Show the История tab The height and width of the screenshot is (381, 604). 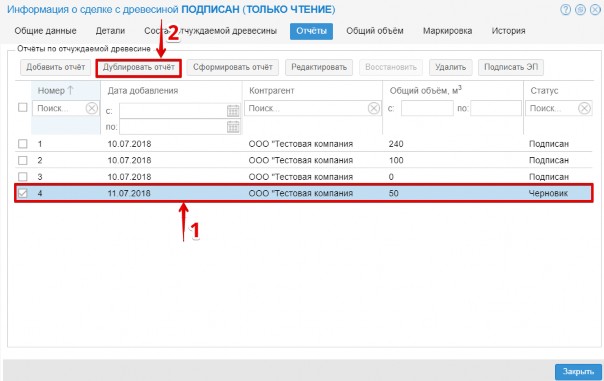508,31
